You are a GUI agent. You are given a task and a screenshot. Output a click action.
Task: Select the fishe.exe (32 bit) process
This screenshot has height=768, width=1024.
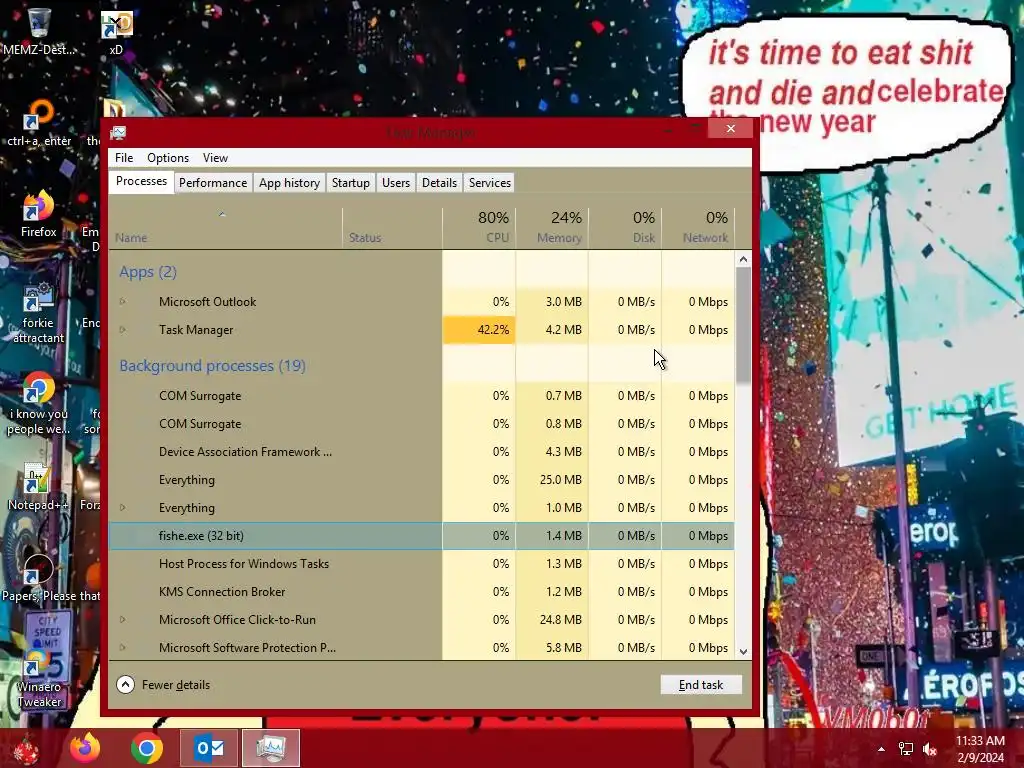(x=421, y=536)
